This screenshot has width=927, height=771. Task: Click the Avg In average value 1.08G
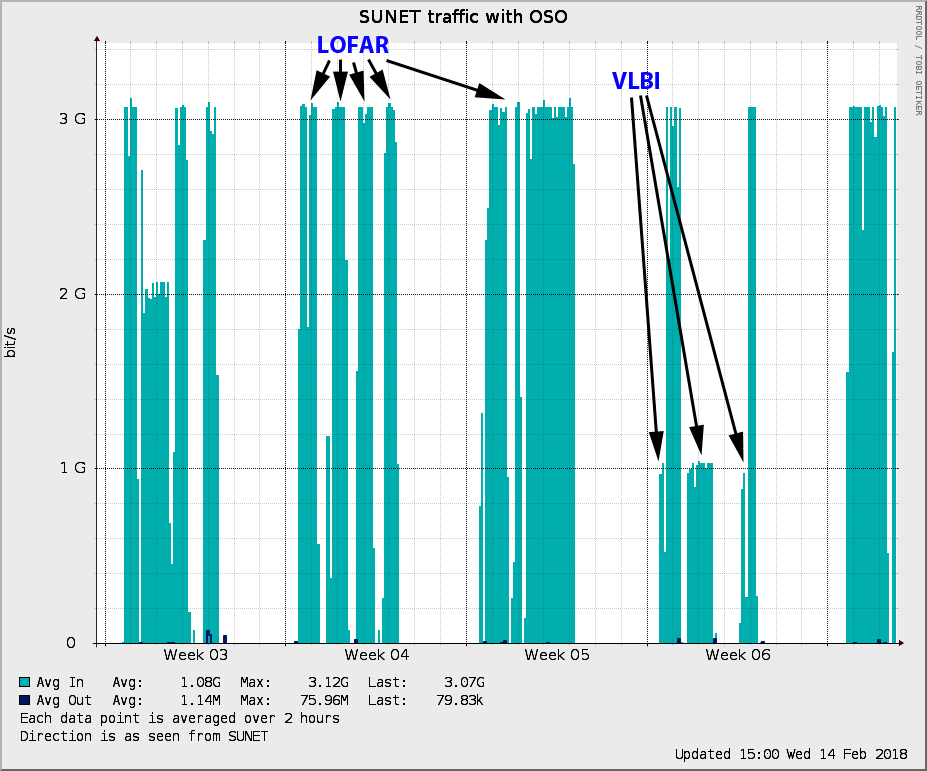(200, 682)
